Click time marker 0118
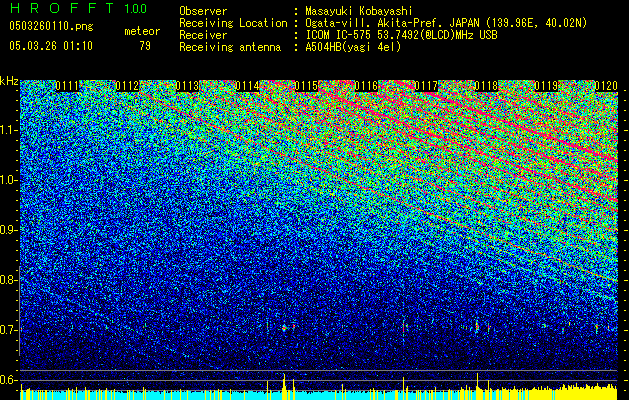629x400 pixels. click(486, 86)
